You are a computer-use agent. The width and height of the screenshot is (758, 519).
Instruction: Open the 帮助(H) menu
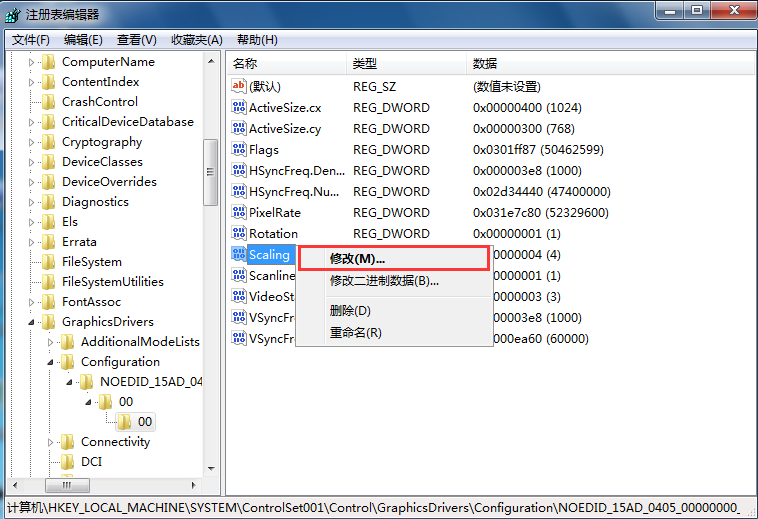[x=257, y=40]
